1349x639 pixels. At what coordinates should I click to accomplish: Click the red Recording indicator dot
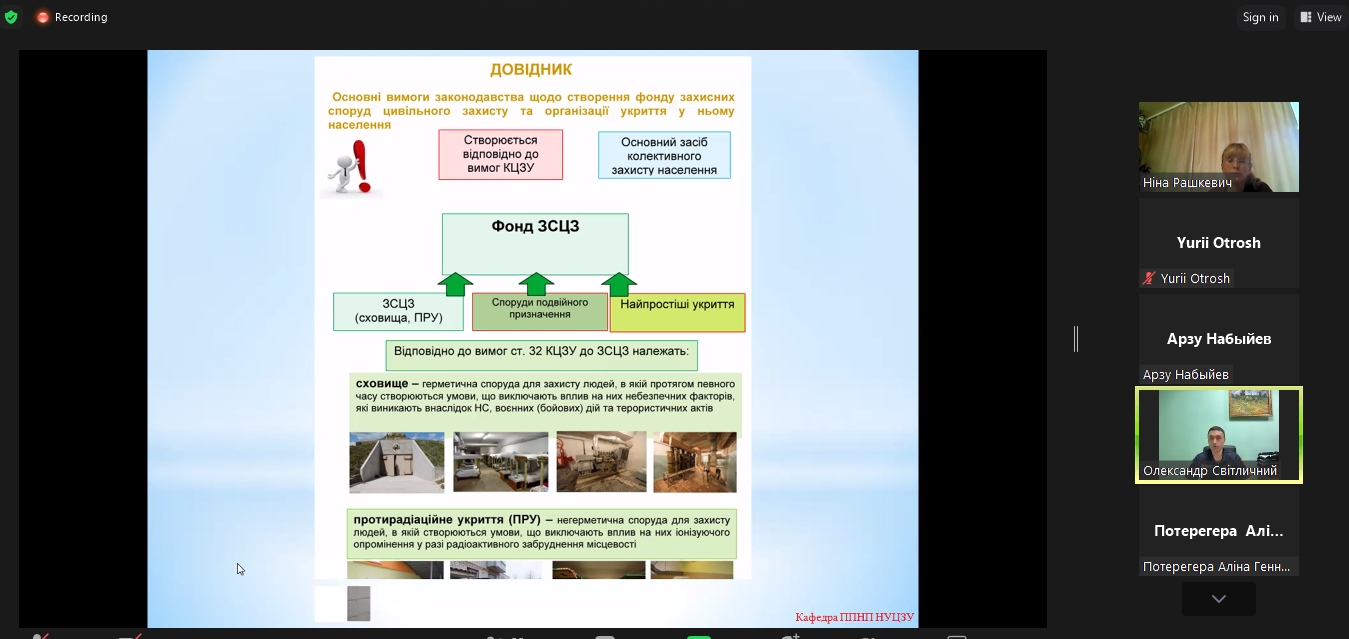43,17
